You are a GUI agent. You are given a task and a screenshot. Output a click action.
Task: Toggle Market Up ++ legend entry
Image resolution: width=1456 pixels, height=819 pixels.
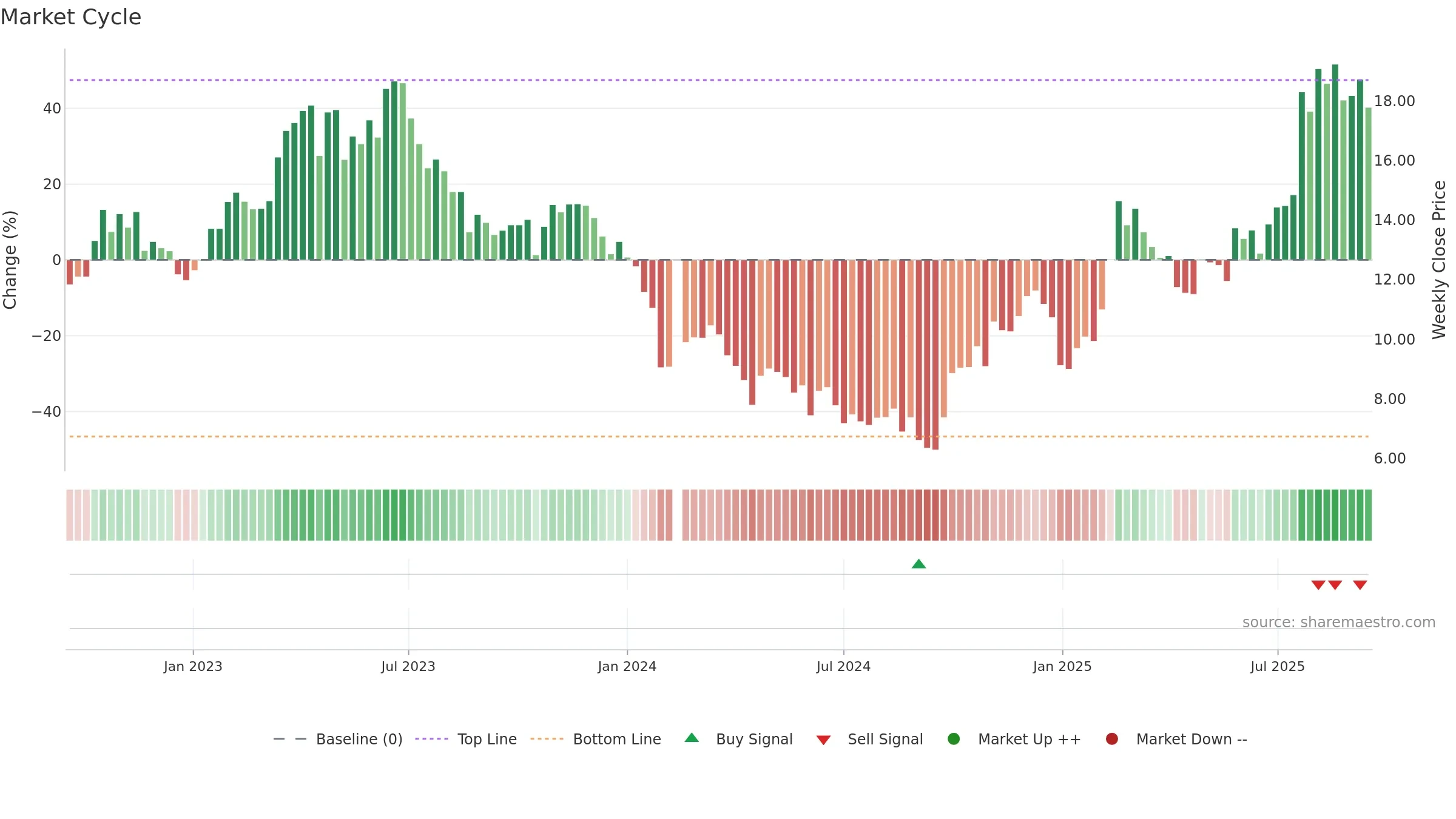(x=1014, y=739)
